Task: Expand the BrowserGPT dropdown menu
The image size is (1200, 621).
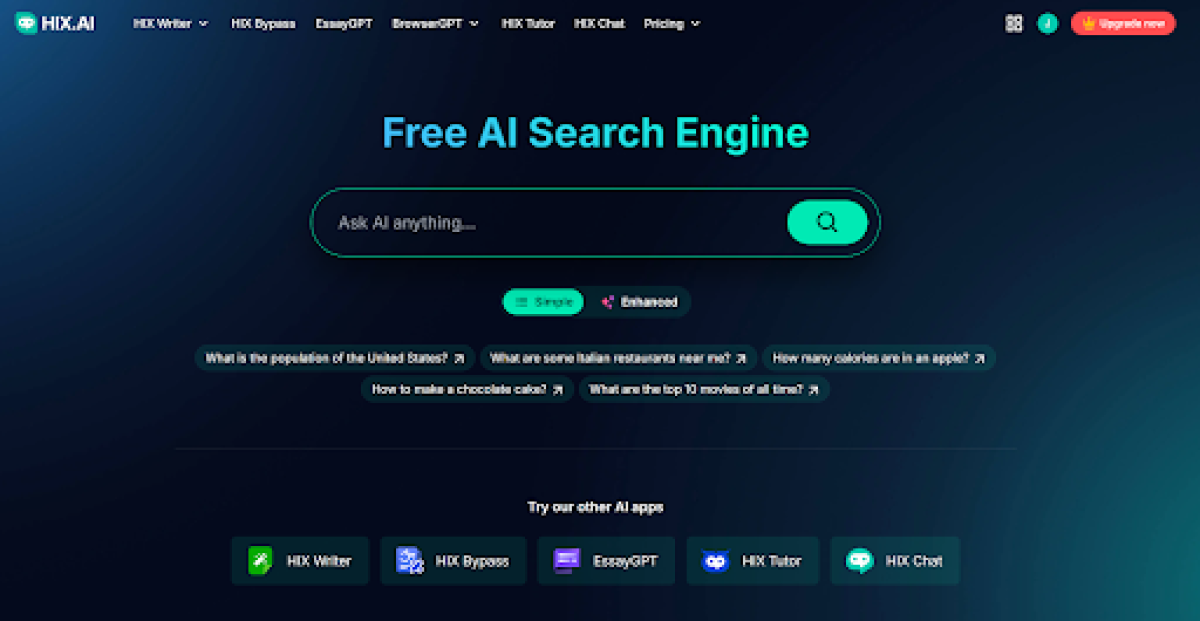Action: 435,23
